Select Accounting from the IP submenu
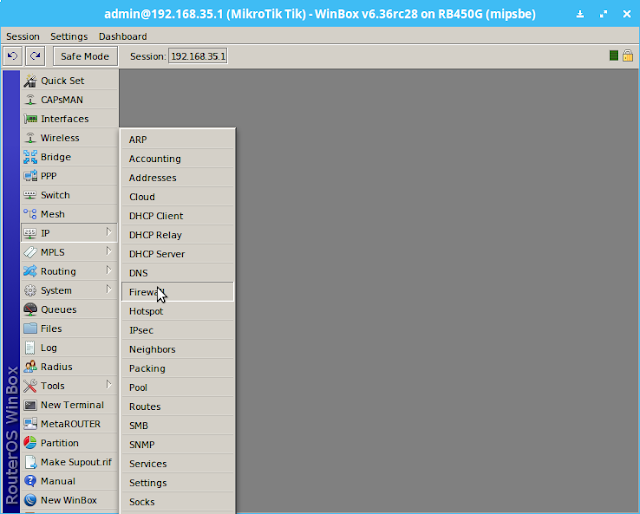 tap(178, 159)
